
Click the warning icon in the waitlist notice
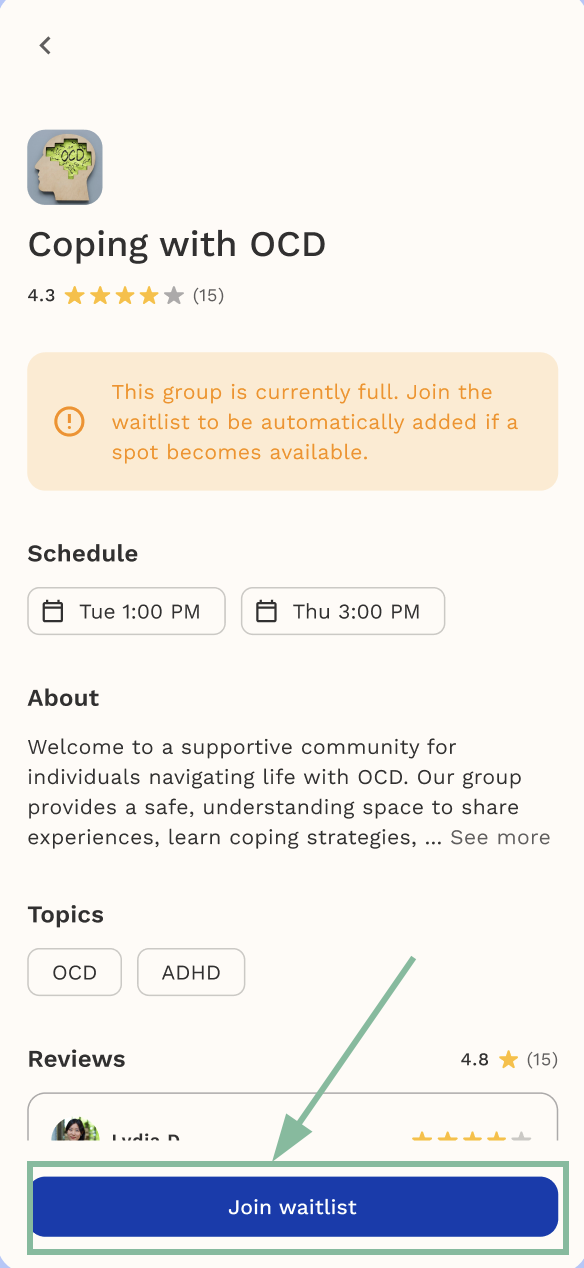[69, 421]
